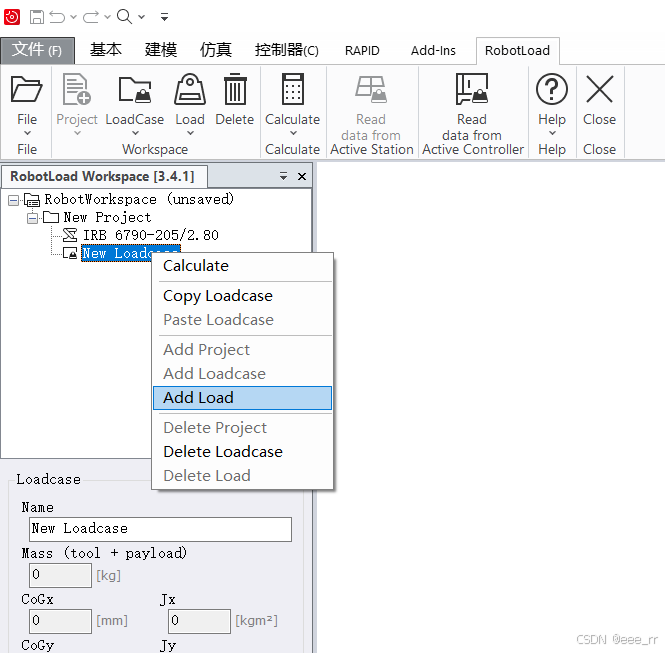Viewport: 665px width, 653px height.
Task: Click the LoadCase ribbon icon
Action: point(134,89)
